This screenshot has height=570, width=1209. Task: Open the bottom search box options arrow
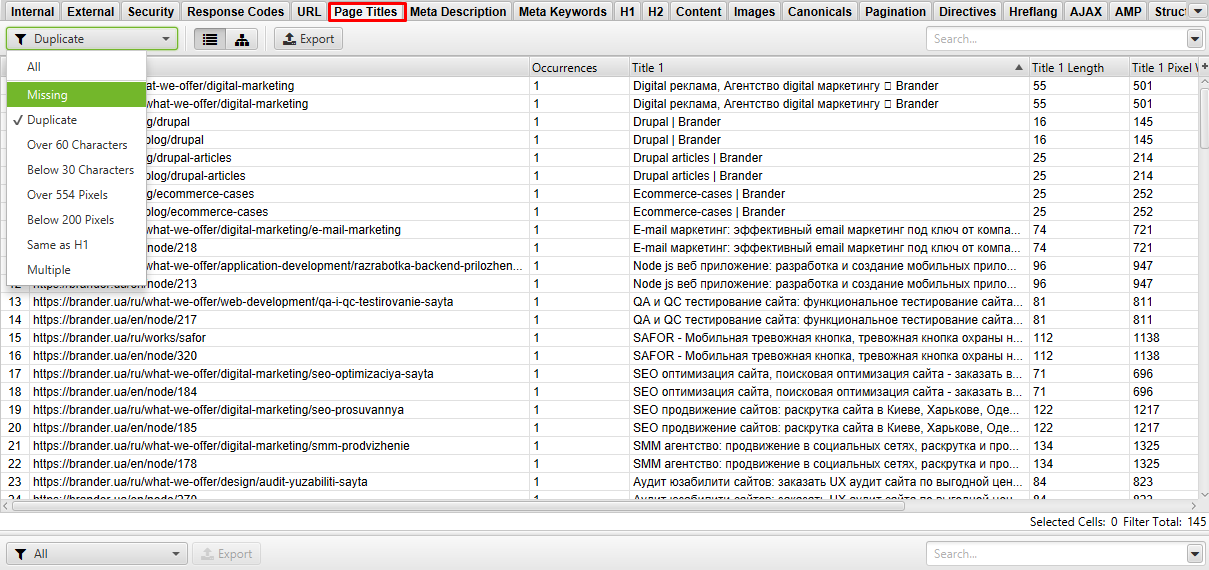(x=1194, y=554)
